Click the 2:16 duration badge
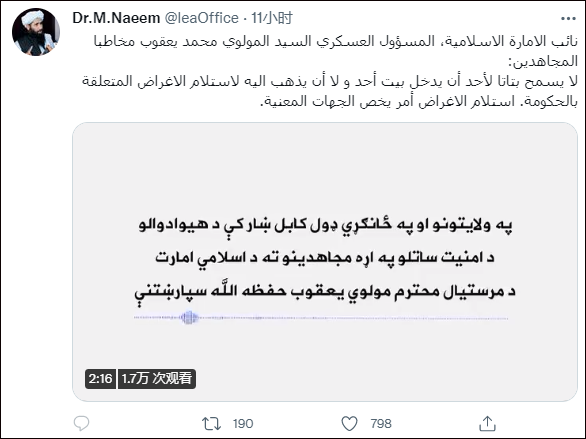This screenshot has height=439, width=586. point(100,379)
